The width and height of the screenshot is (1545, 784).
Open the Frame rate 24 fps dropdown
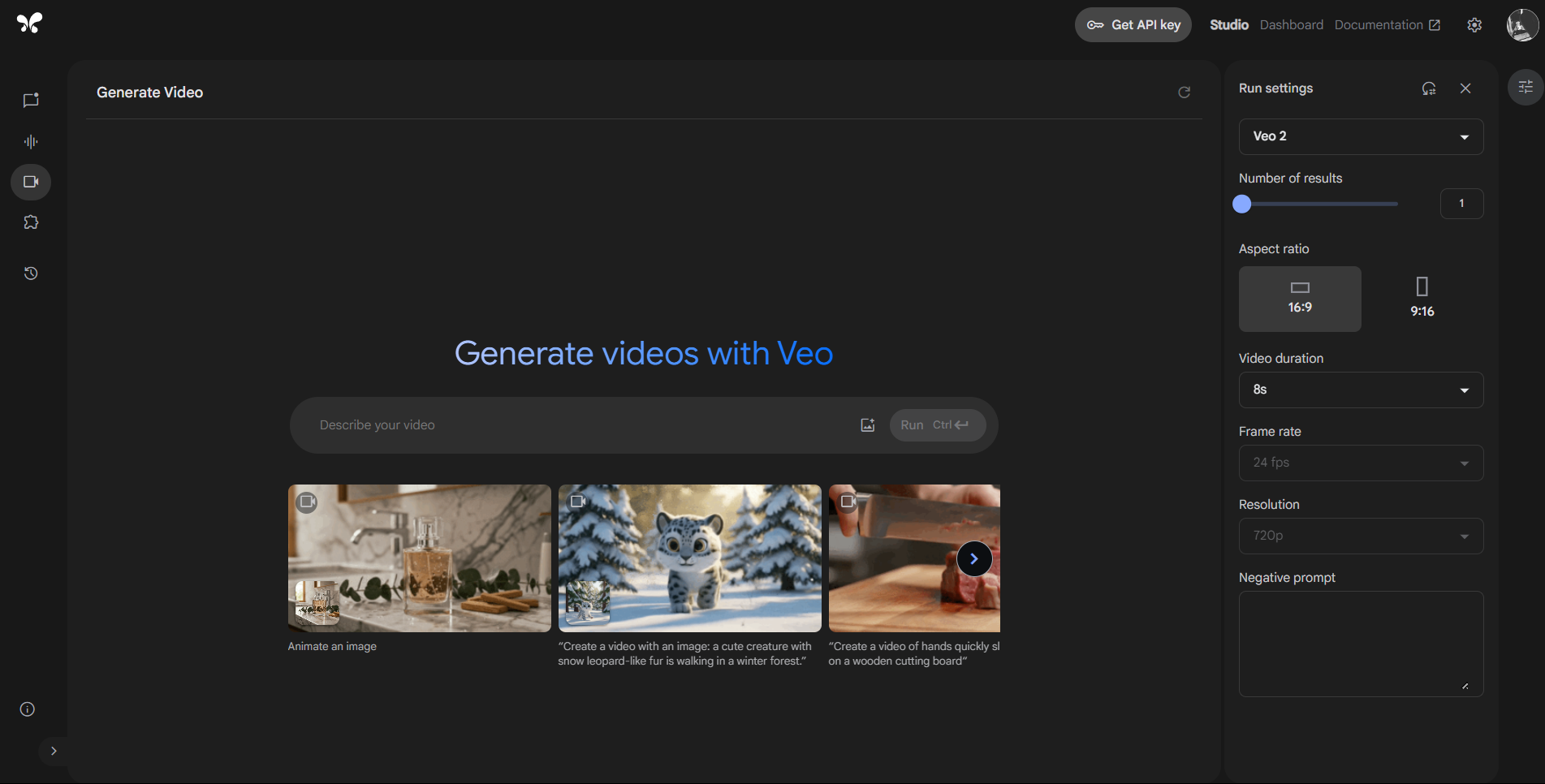1361,463
